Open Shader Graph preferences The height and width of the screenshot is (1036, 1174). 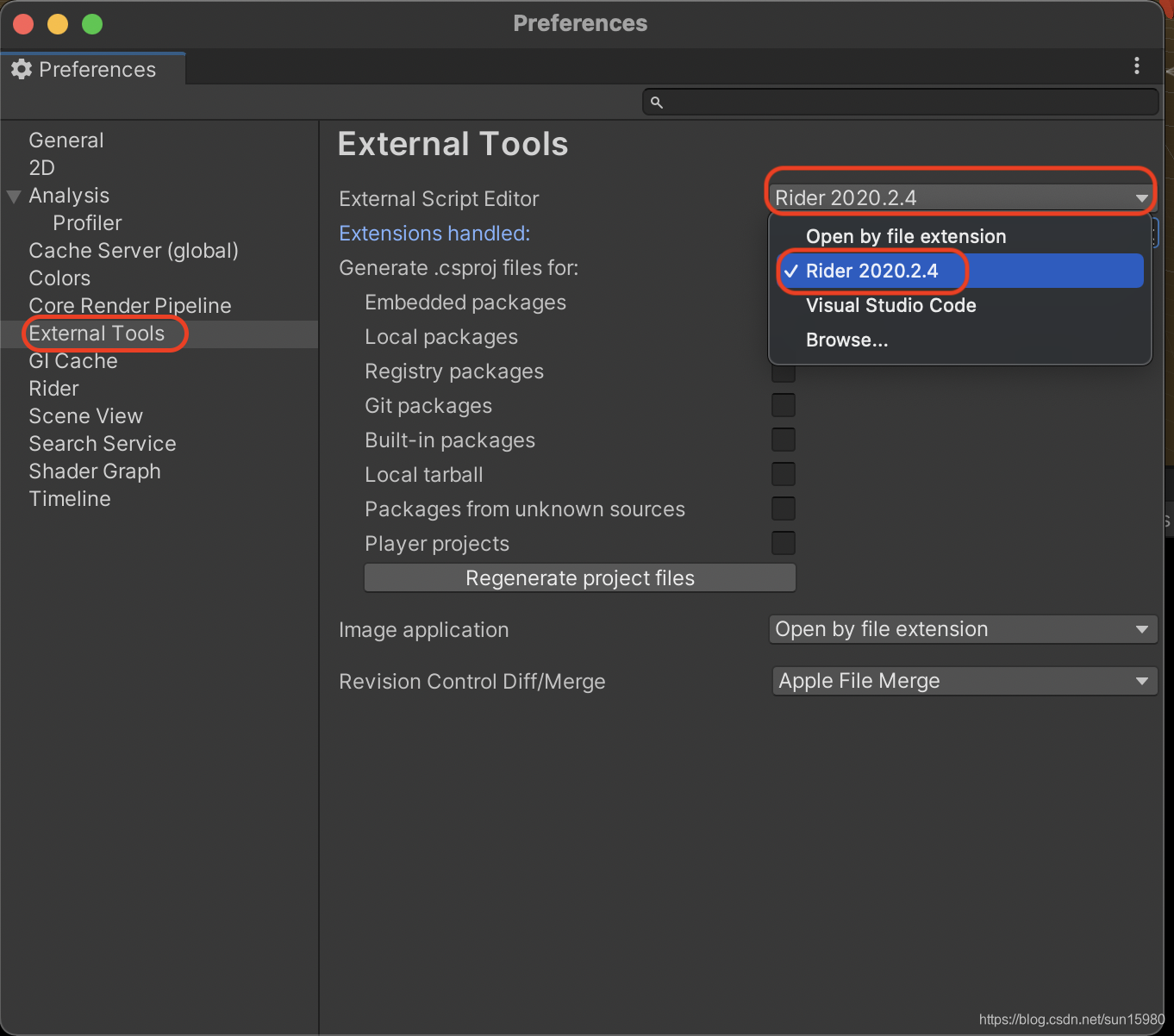pyautogui.click(x=95, y=471)
